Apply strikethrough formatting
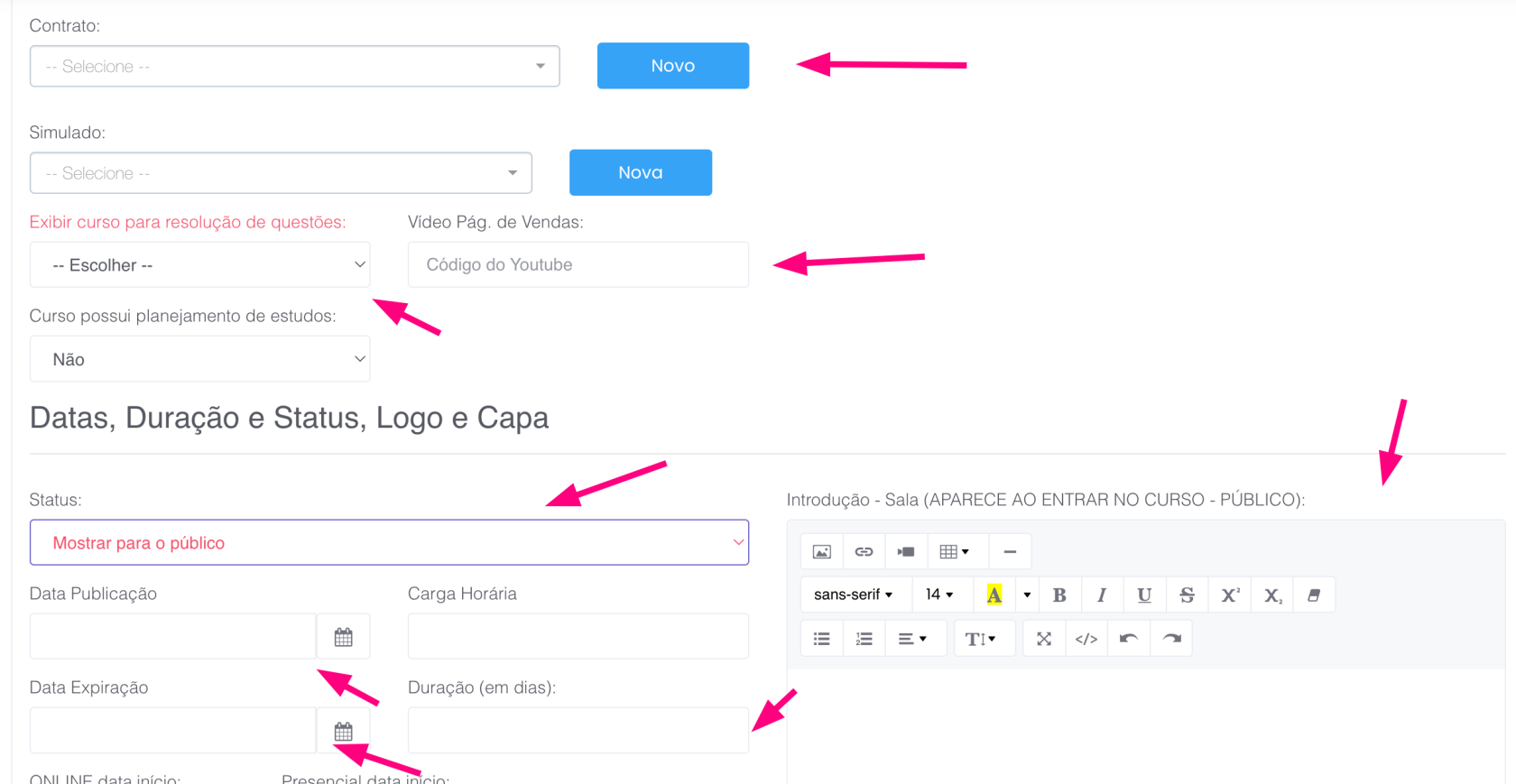 coord(1187,595)
